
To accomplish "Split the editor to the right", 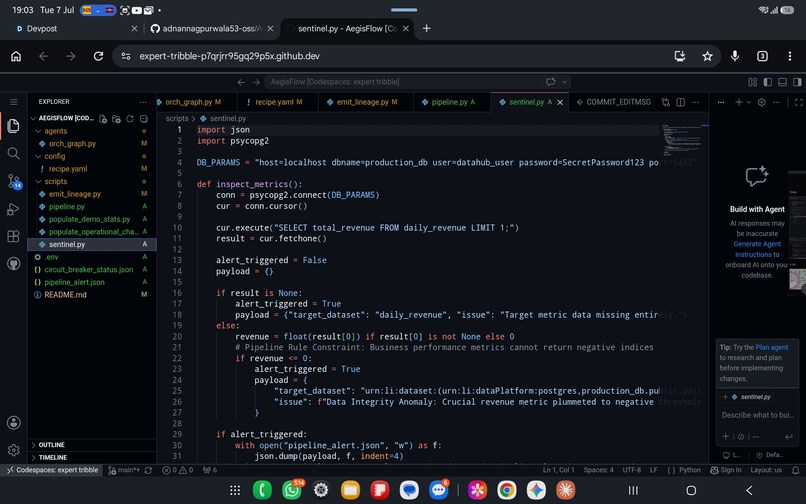I will pyautogui.click(x=681, y=102).
